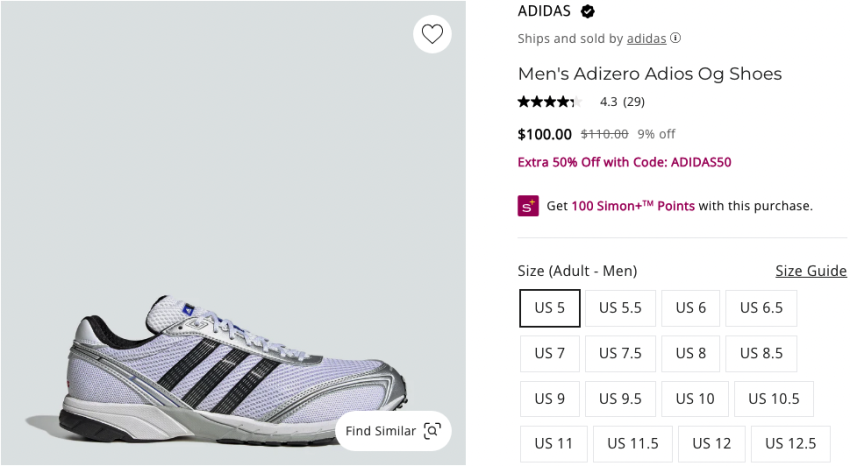Open the adidas seller link

tap(646, 39)
